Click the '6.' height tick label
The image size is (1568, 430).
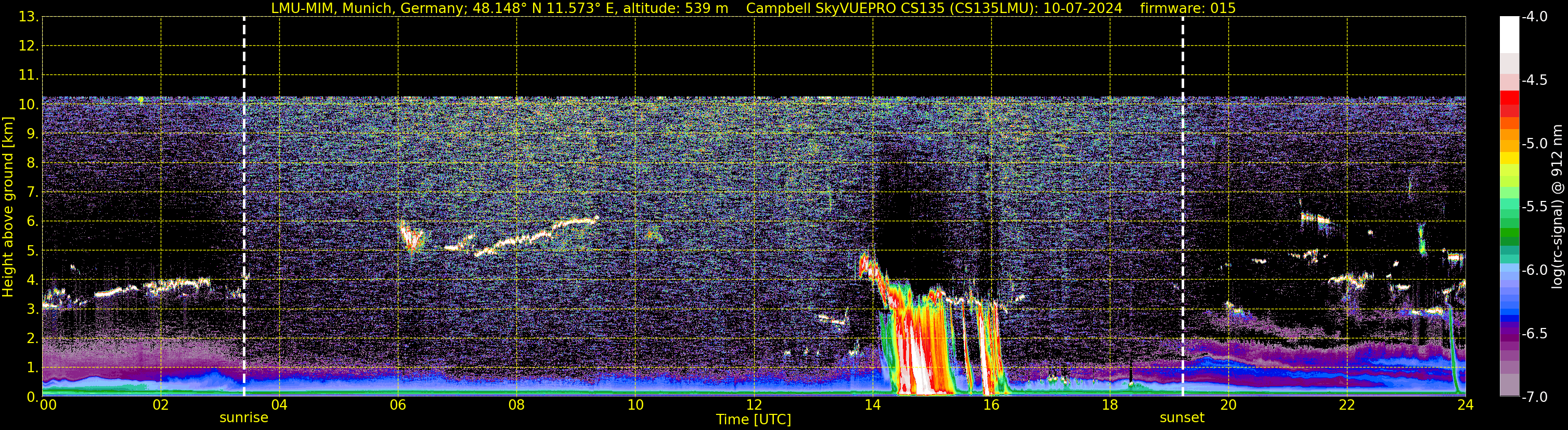pos(32,222)
